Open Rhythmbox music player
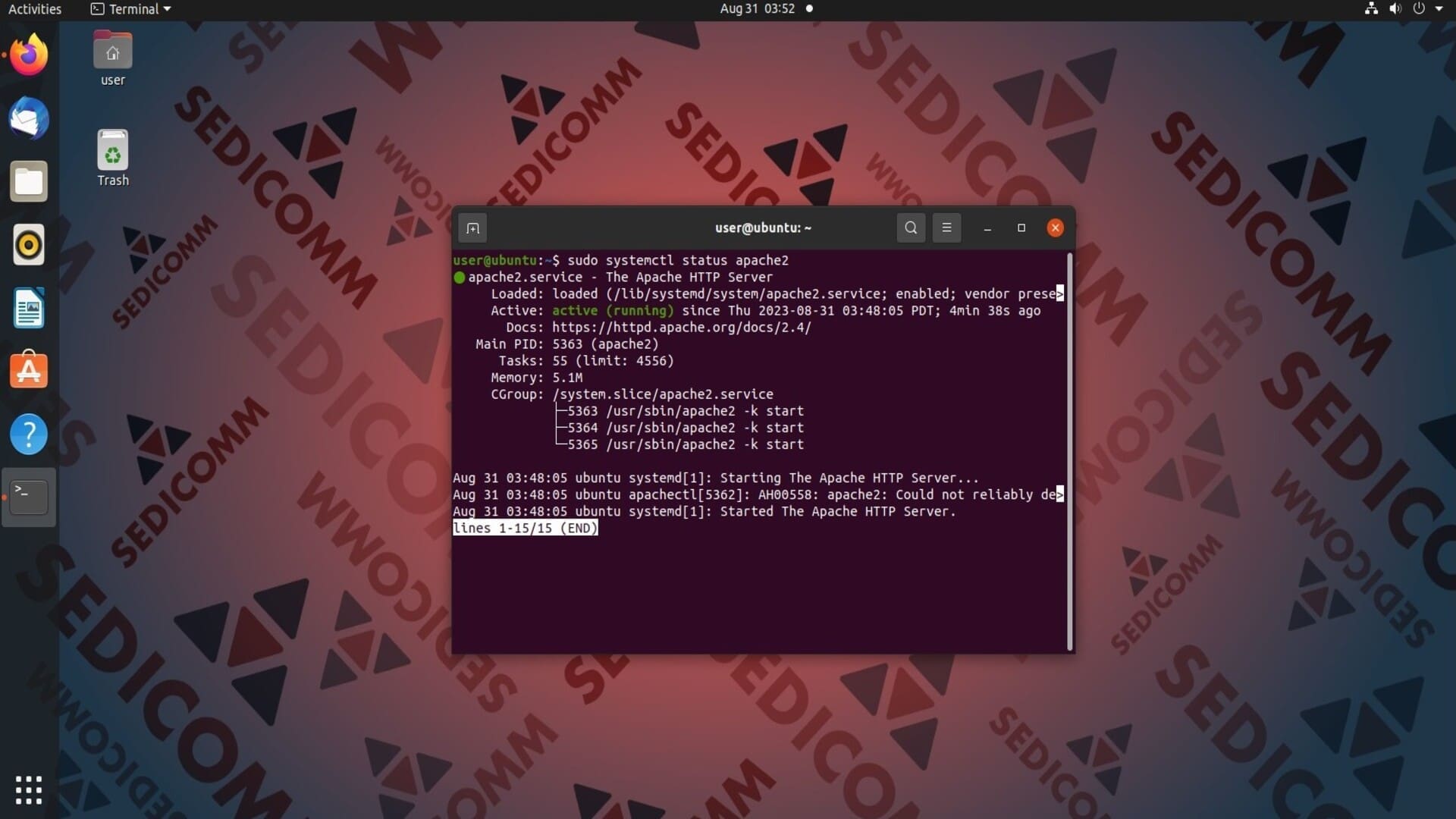The width and height of the screenshot is (1456, 819). tap(29, 245)
